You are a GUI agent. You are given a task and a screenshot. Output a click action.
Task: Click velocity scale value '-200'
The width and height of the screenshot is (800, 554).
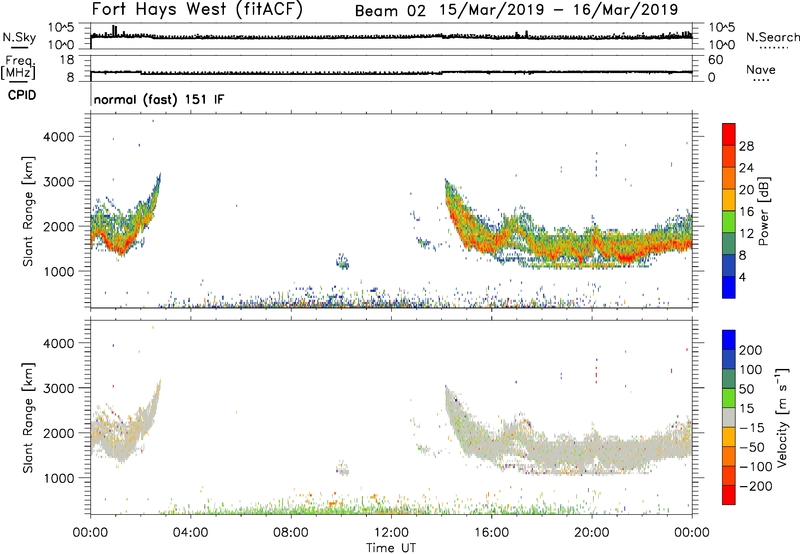(756, 486)
